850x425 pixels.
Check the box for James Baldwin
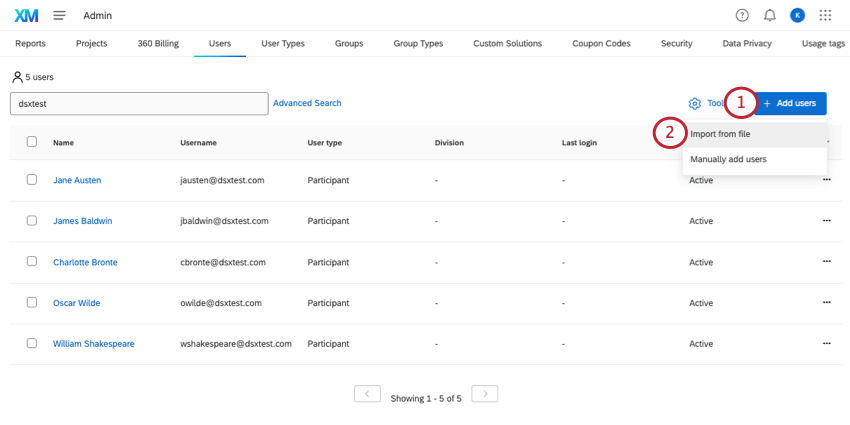(32, 221)
